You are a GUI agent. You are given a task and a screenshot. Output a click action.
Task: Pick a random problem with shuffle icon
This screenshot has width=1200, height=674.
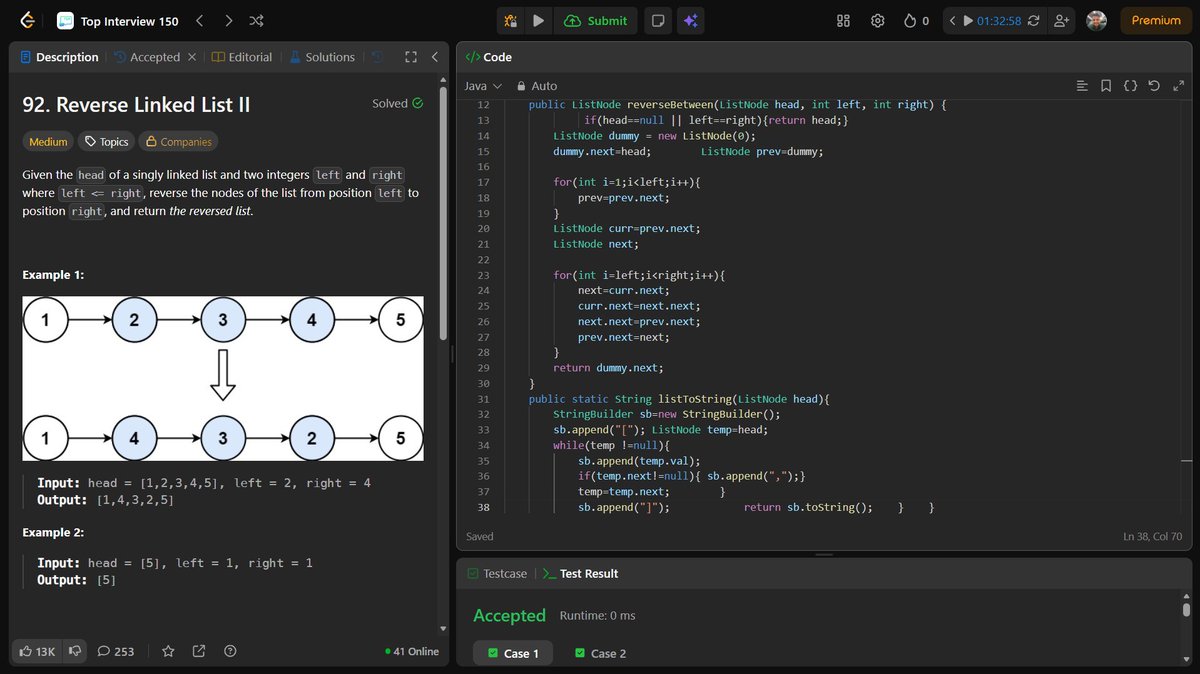coord(257,20)
